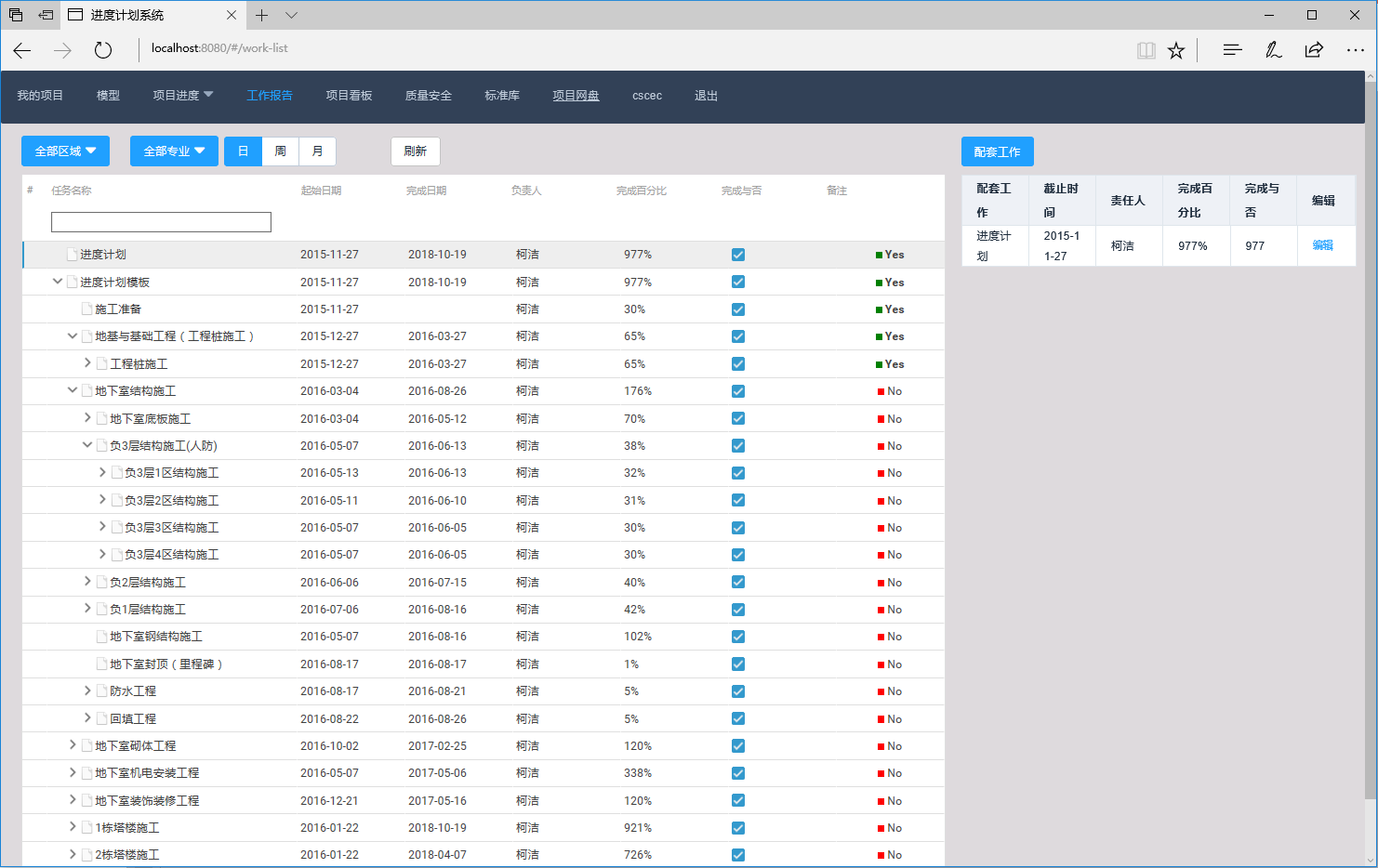Open 我的项目 nav item
The image size is (1378, 868).
click(40, 96)
